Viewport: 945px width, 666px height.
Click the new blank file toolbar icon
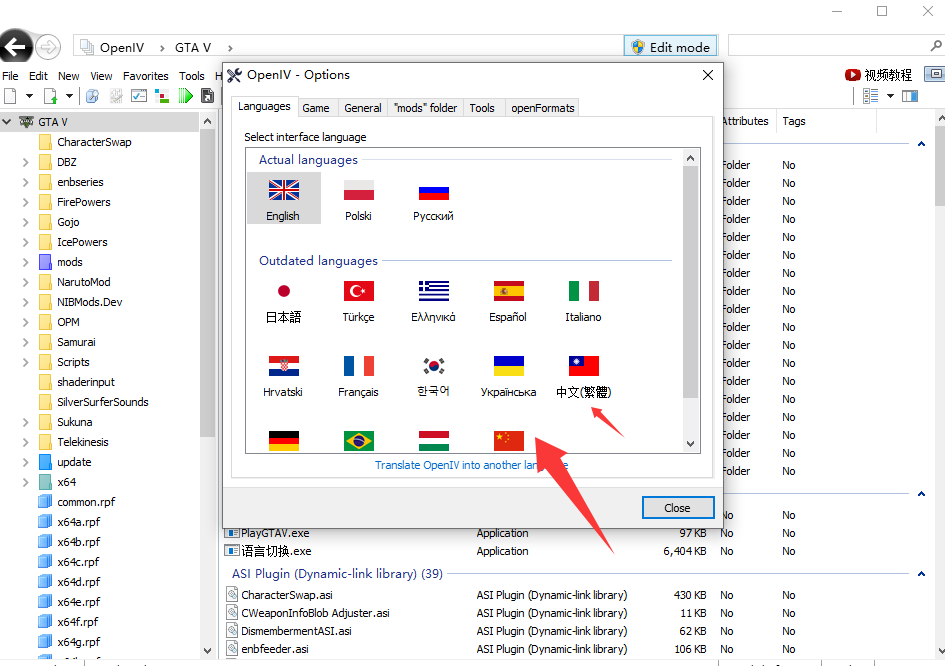coord(10,96)
